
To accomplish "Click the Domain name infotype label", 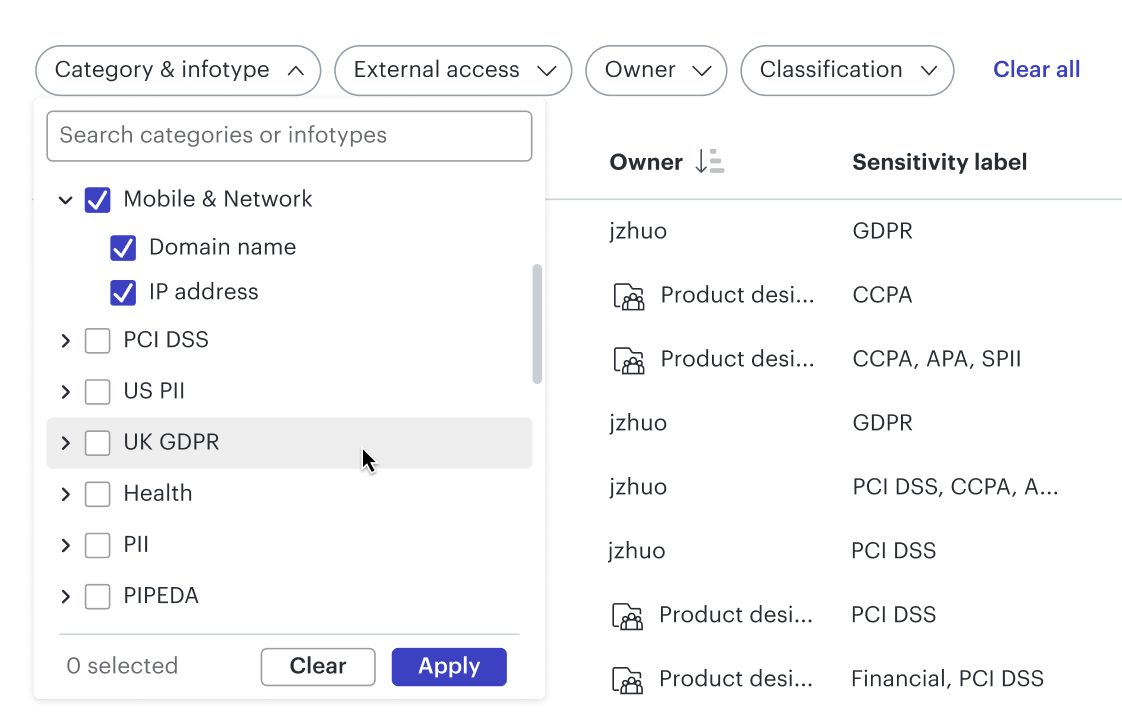I will point(223,247).
